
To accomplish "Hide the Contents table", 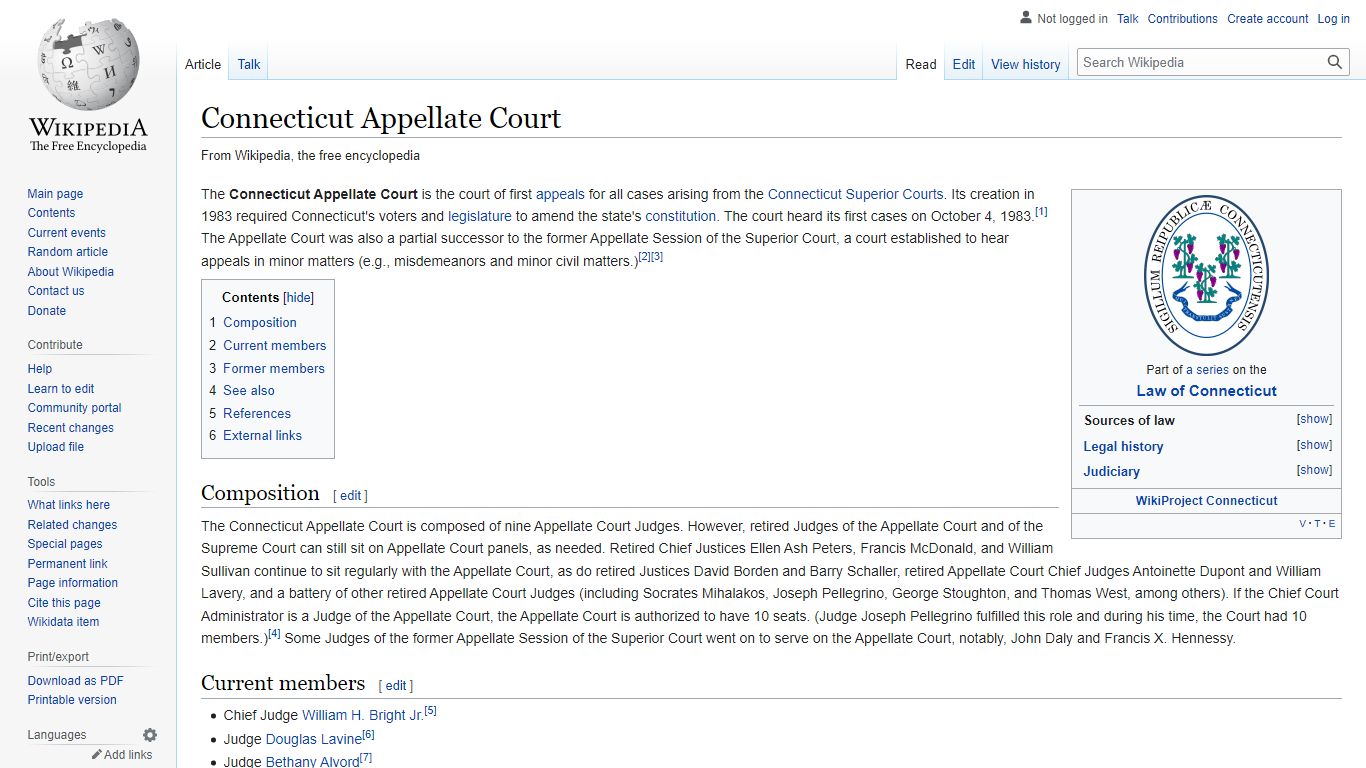I will 299,297.
